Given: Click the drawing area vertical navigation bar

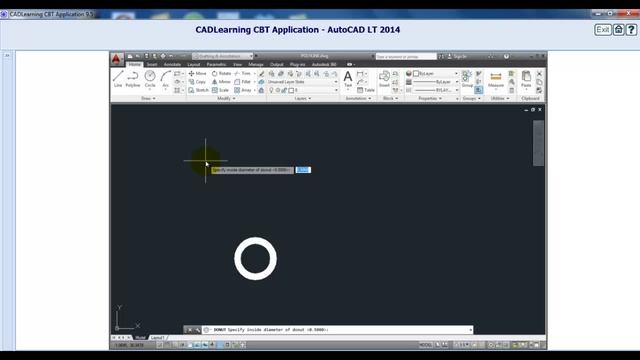Looking at the screenshot, I should point(538,143).
